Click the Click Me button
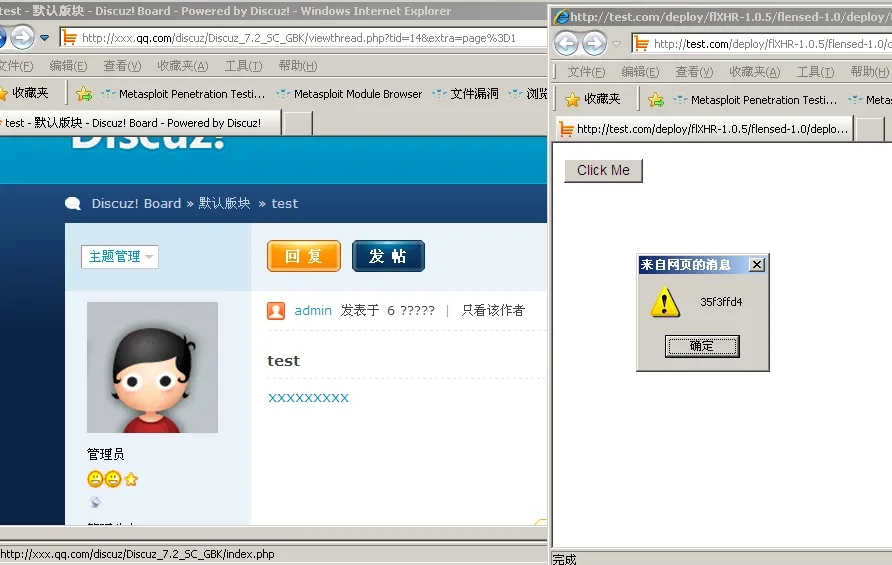892x565 pixels. 604,171
